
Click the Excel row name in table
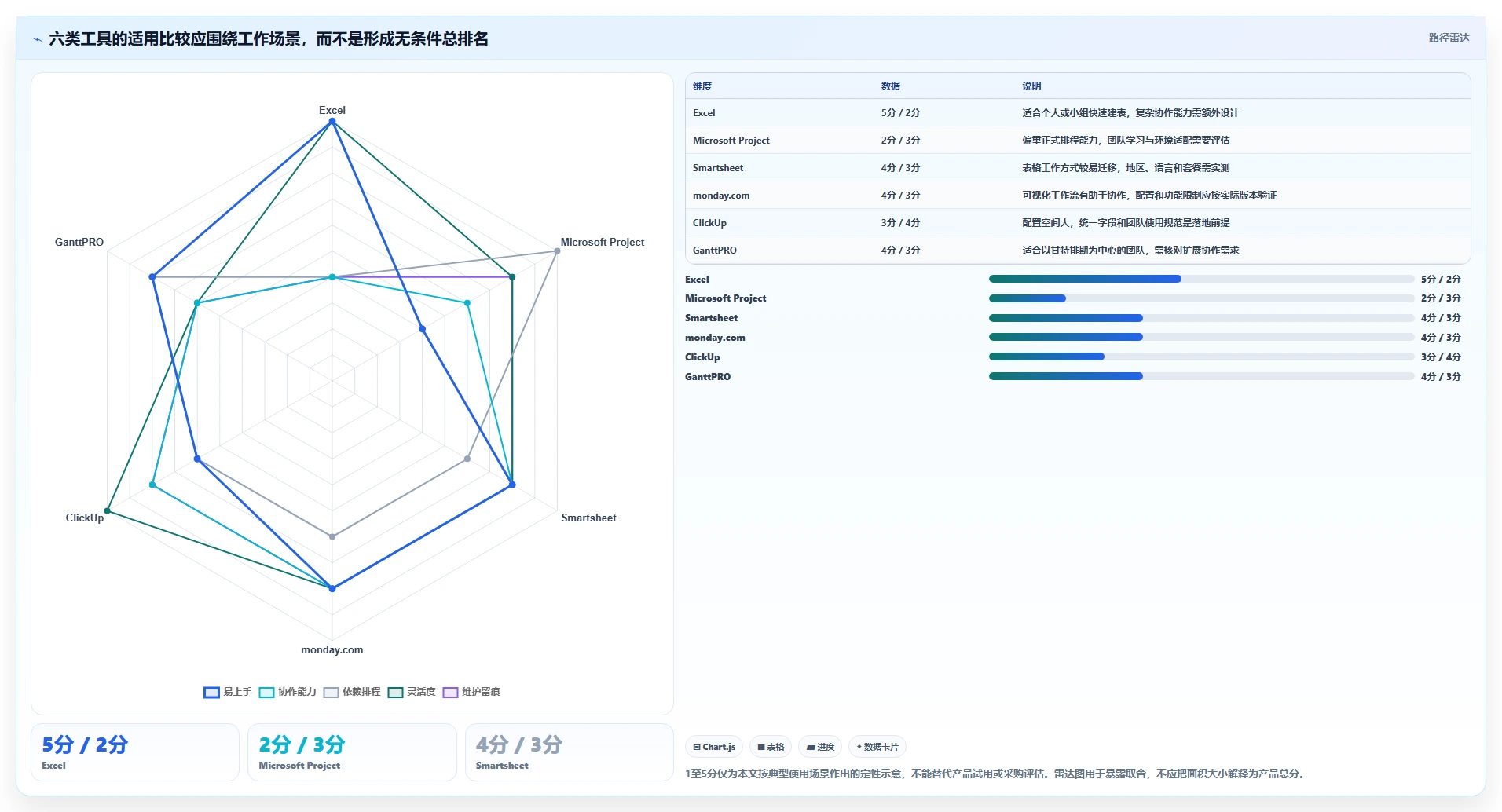704,113
